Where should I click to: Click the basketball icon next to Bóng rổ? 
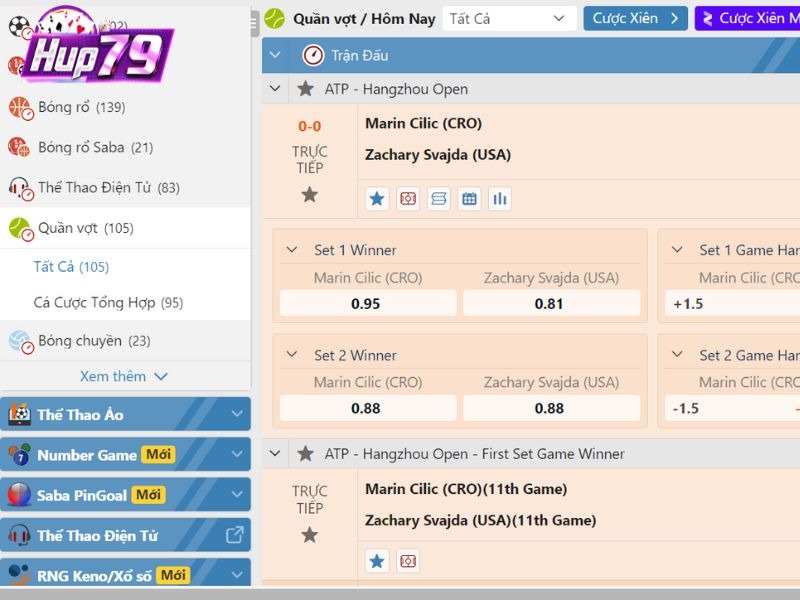[x=20, y=108]
